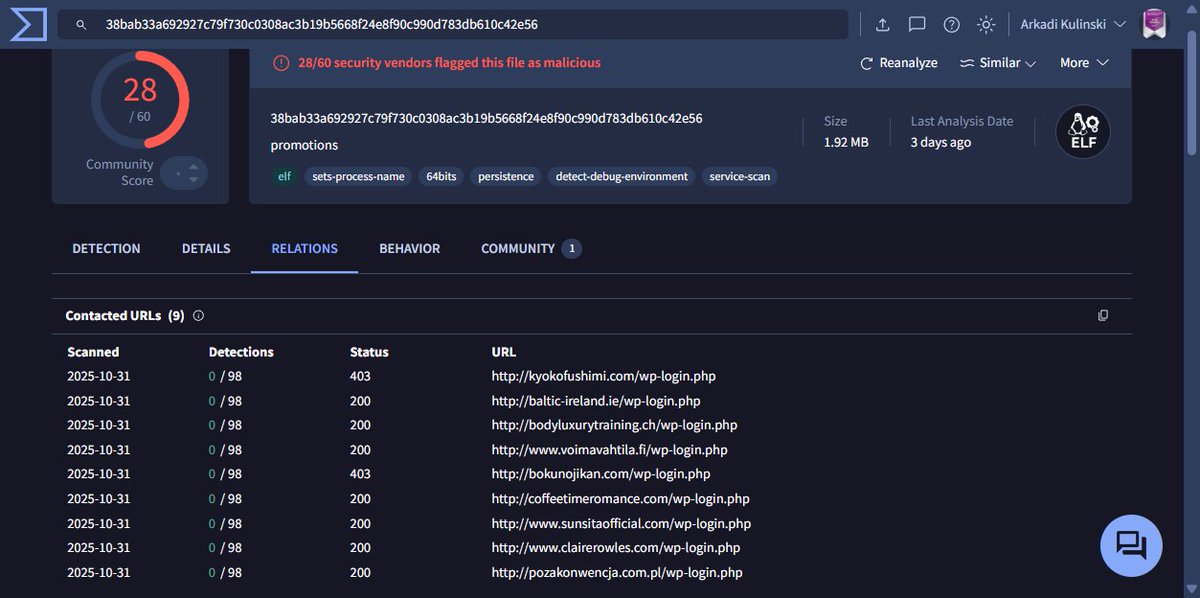Click the copy icon beside Contacted URLs
1200x598 pixels.
(1103, 315)
